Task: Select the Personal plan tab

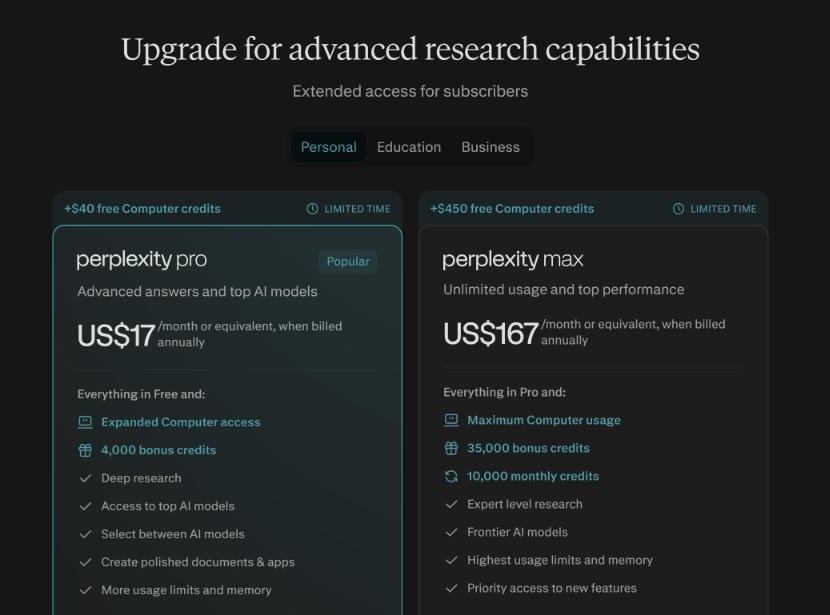Action: (328, 147)
